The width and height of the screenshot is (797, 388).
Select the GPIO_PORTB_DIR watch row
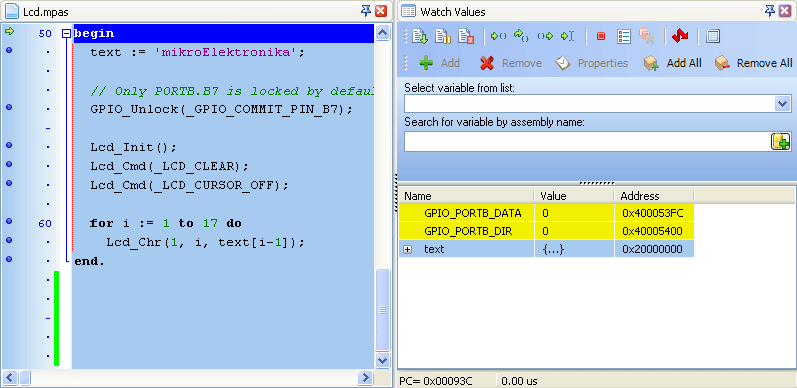[546, 231]
